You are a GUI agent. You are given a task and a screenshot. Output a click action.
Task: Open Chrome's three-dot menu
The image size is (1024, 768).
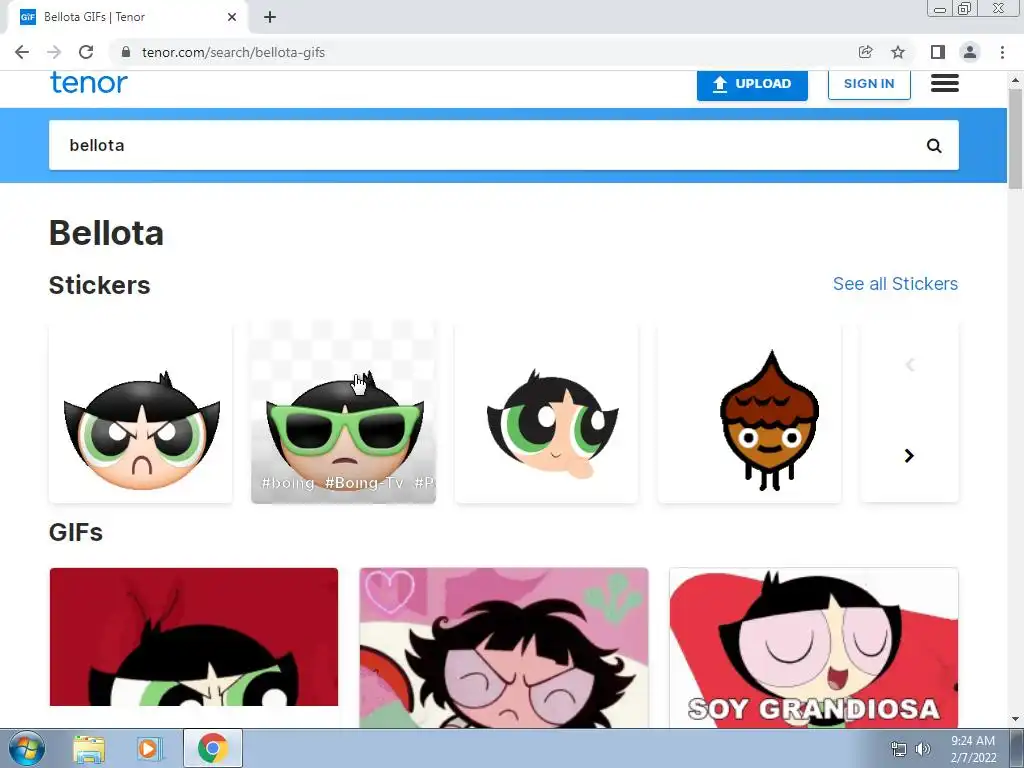pos(1002,52)
